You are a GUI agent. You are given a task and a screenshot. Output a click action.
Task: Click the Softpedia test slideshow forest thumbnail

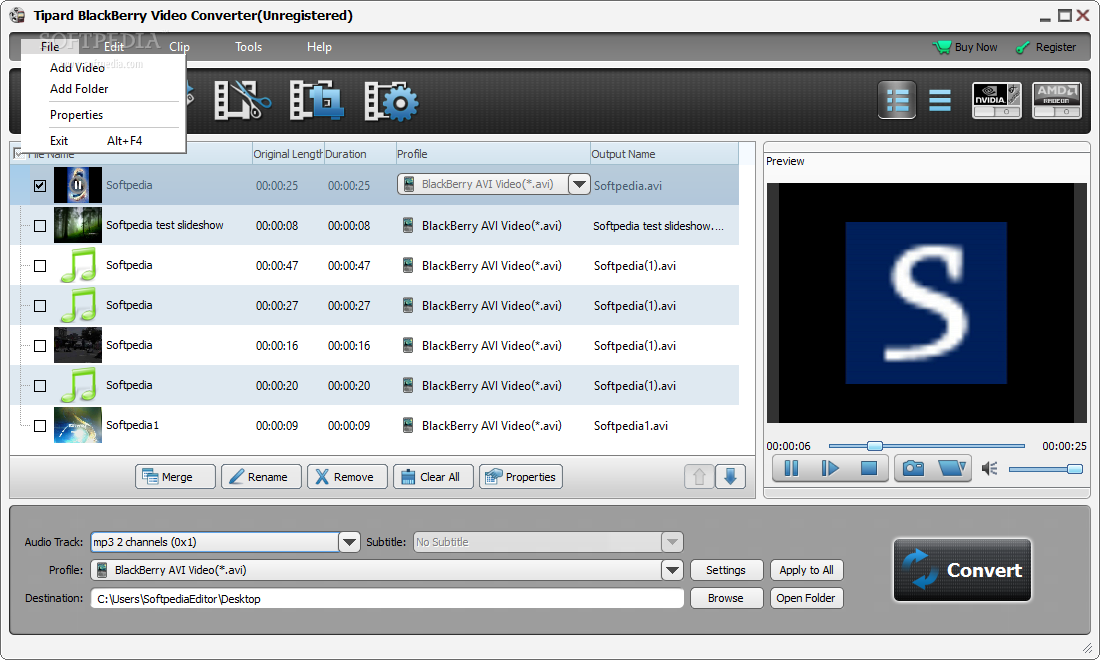78,225
